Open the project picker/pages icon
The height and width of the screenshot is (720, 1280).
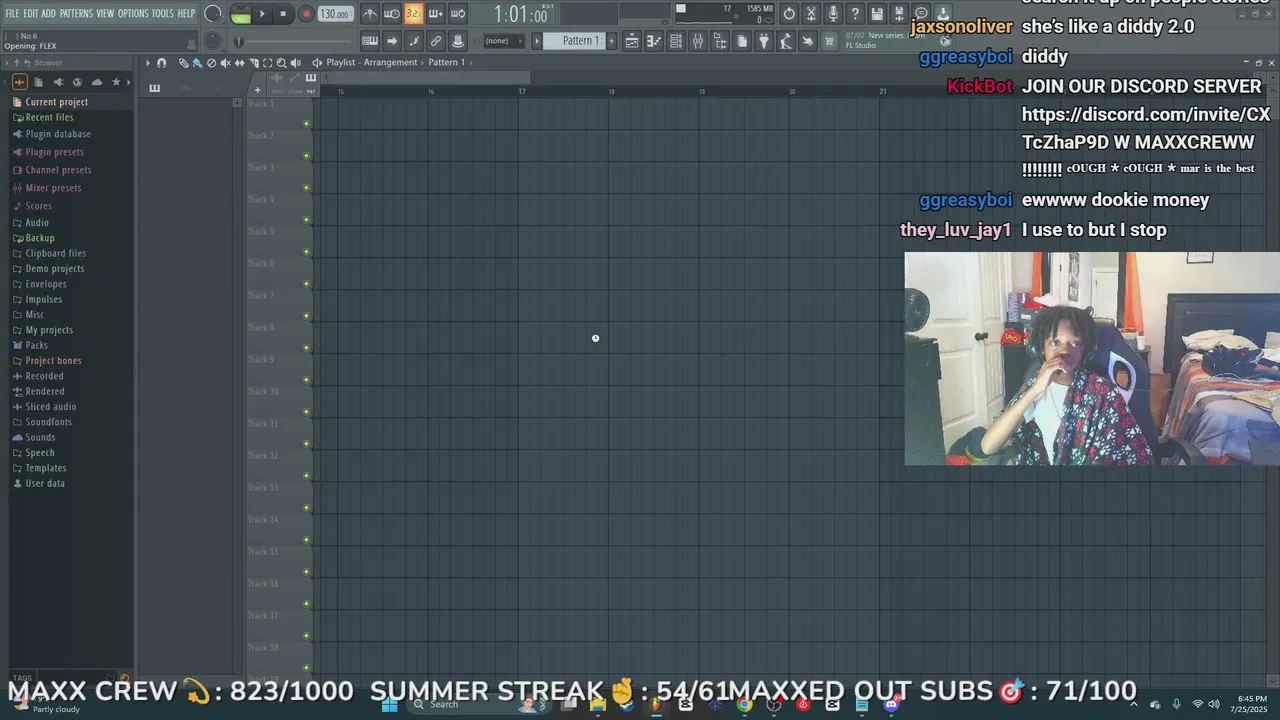click(742, 41)
